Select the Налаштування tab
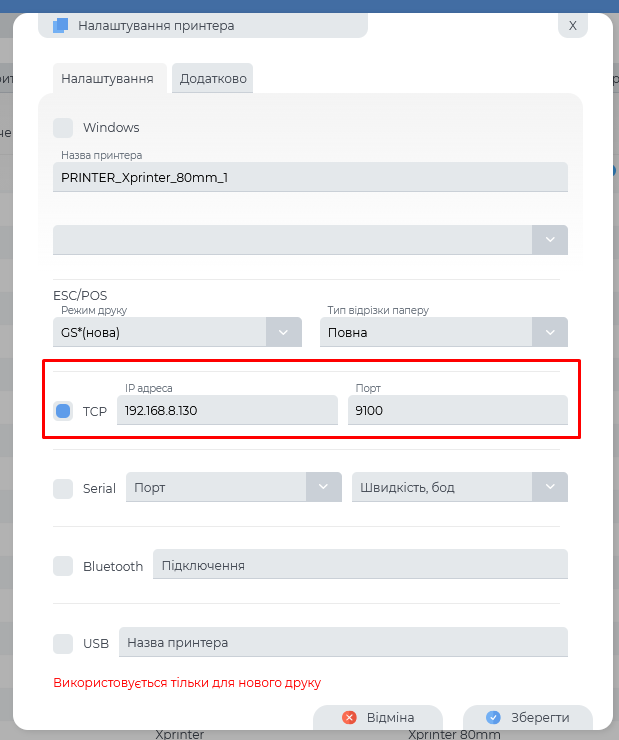This screenshot has width=619, height=740. [107, 79]
